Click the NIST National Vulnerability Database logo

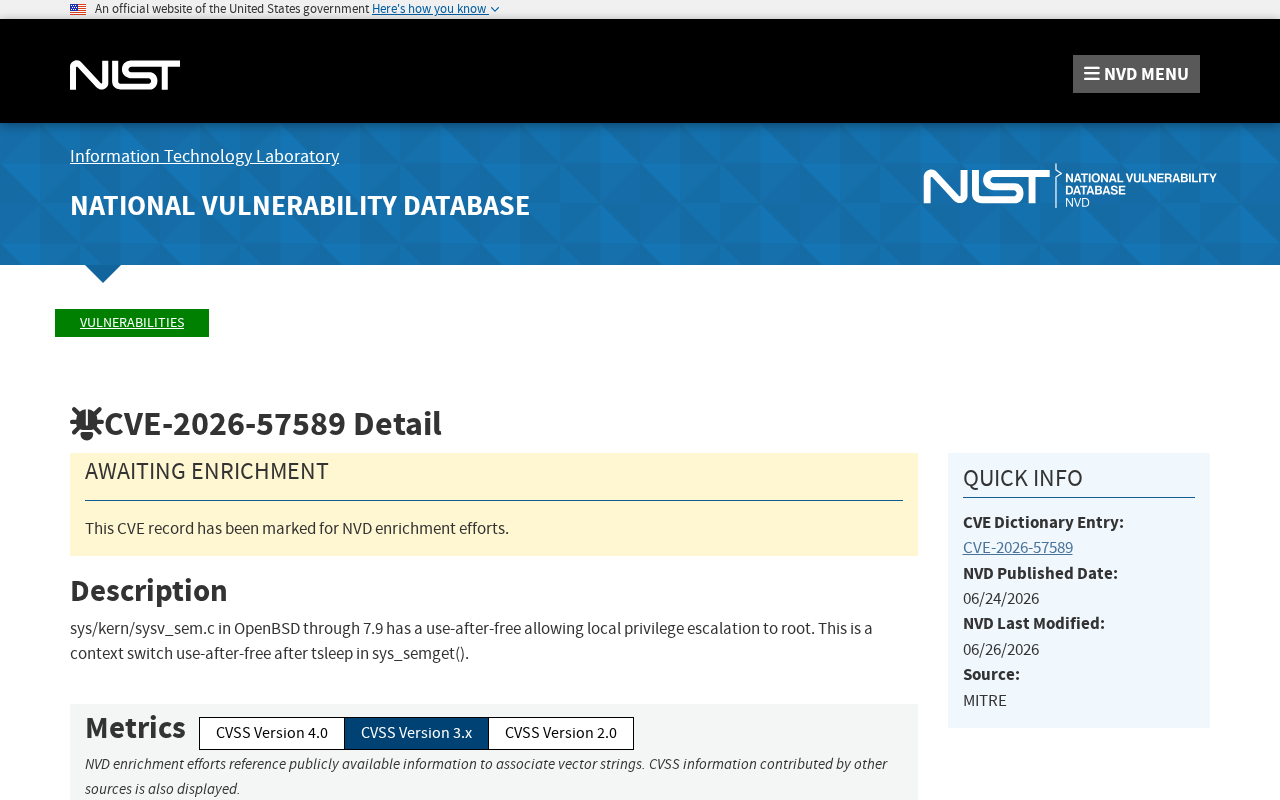coord(1069,186)
